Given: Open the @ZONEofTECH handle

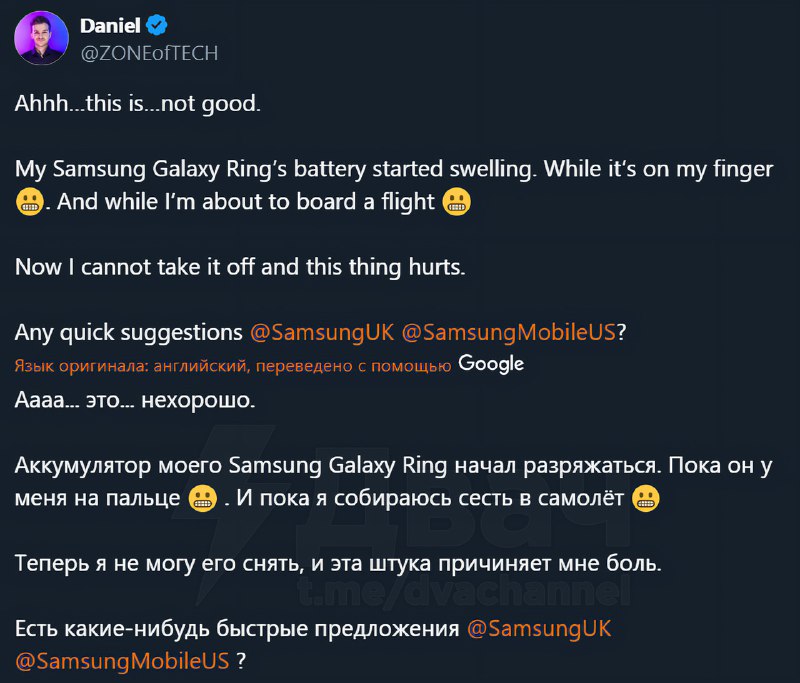Looking at the screenshot, I should pos(148,52).
